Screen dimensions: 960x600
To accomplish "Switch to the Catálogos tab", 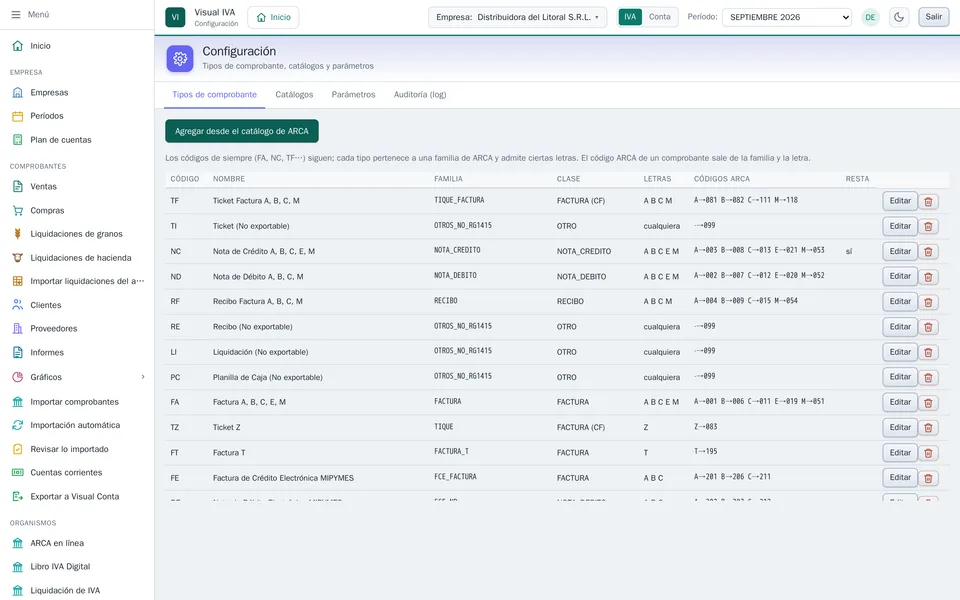I will click(294, 95).
